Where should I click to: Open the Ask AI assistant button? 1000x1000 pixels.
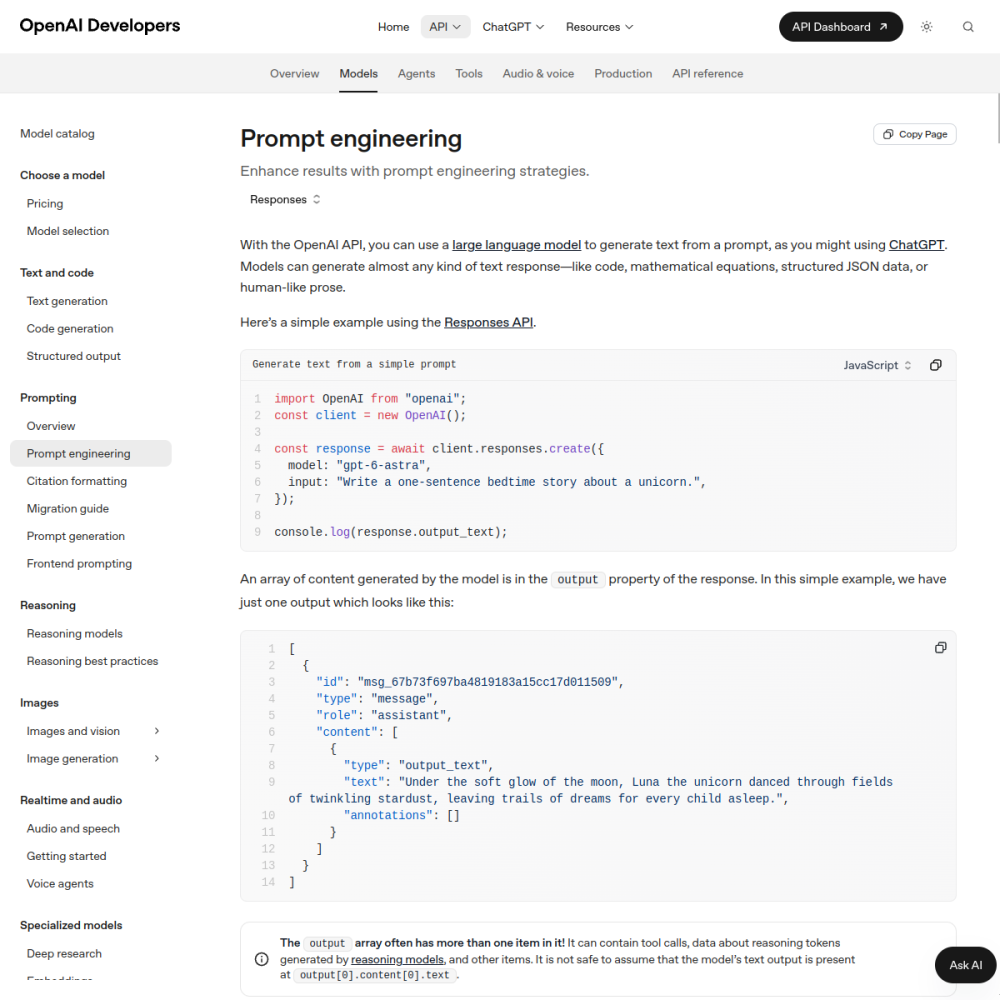(965, 965)
